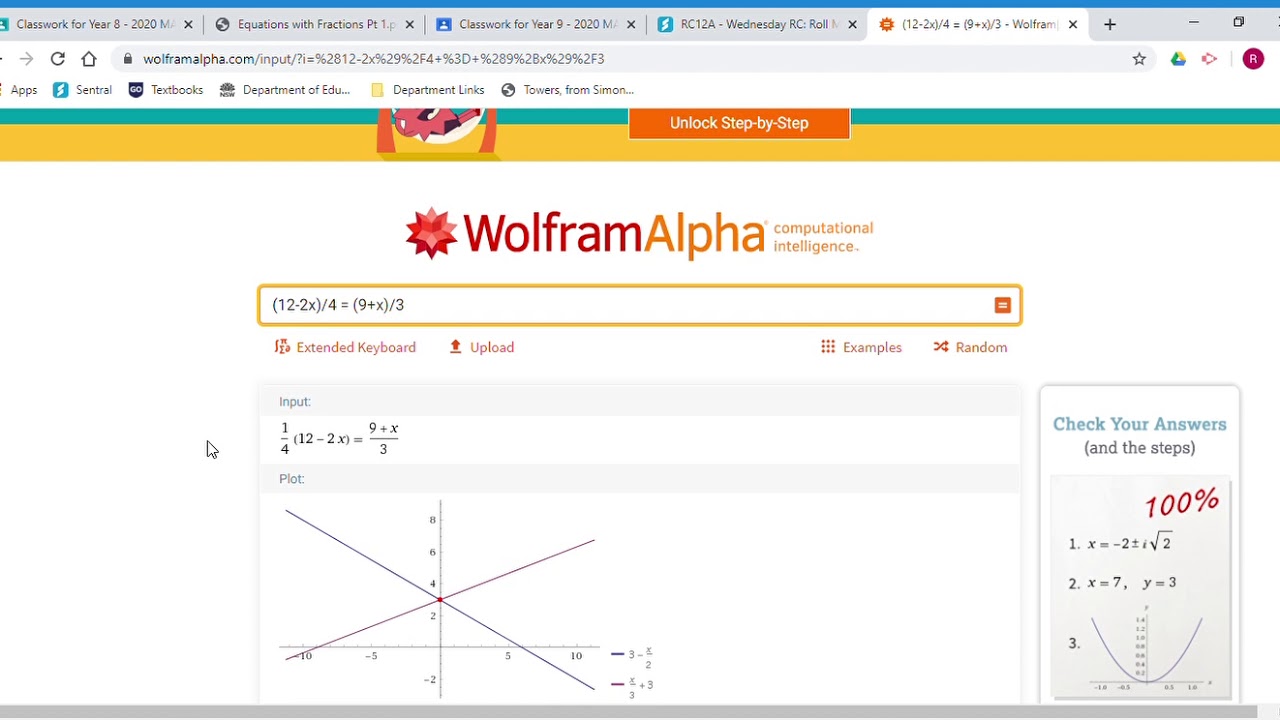The image size is (1280, 720).
Task: Close the Equations with Fractions tab
Action: [409, 24]
